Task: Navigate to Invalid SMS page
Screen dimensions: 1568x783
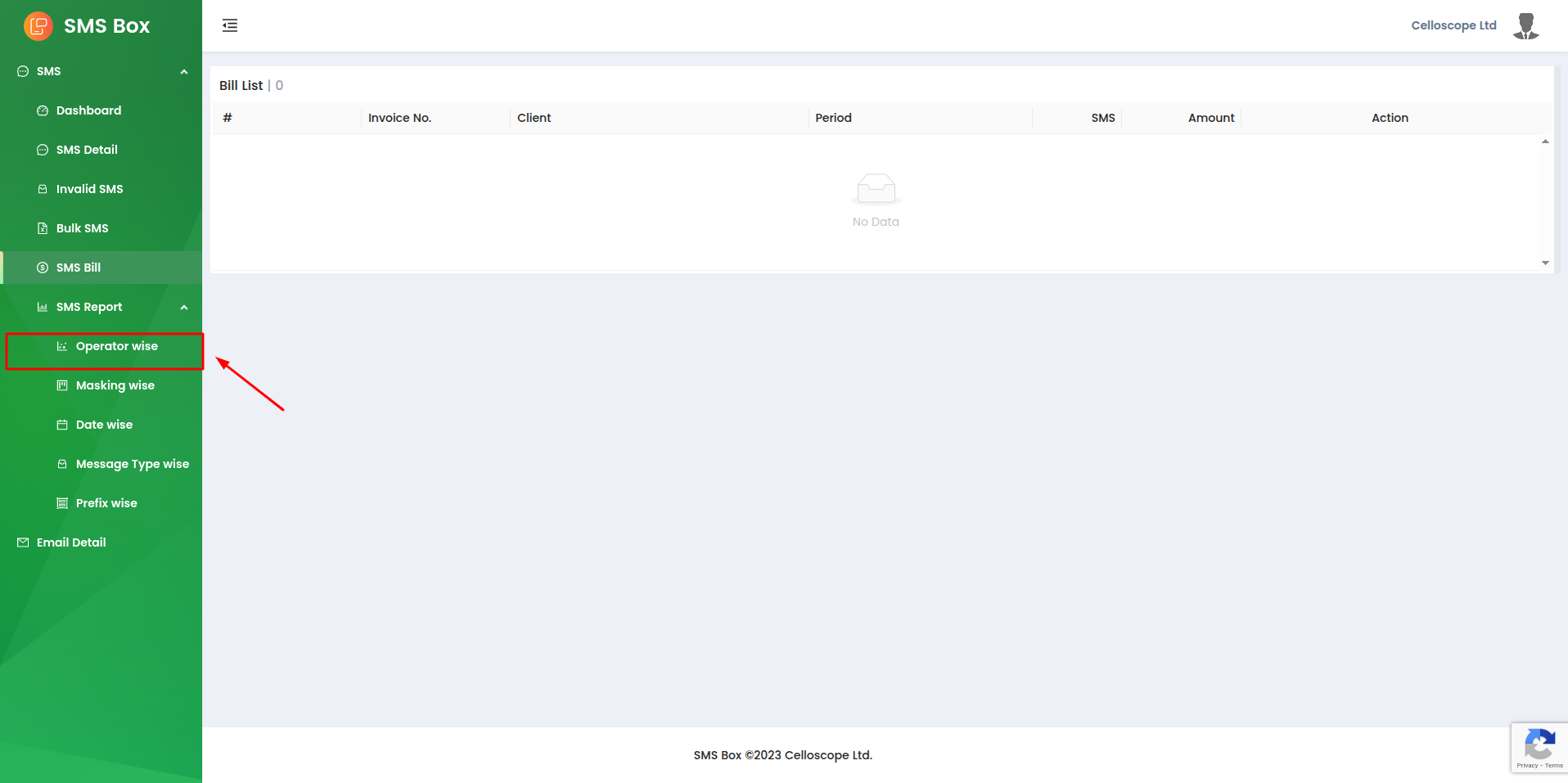Action: point(89,189)
